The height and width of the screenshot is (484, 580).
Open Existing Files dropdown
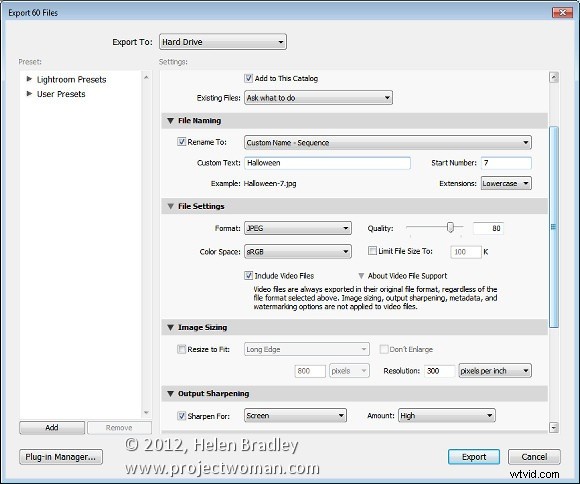click(318, 98)
